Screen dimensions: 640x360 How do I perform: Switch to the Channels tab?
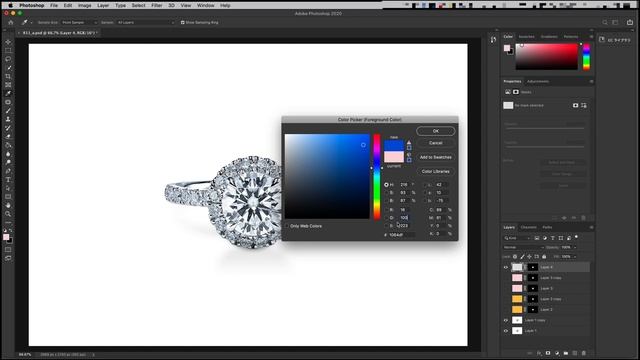click(528, 227)
